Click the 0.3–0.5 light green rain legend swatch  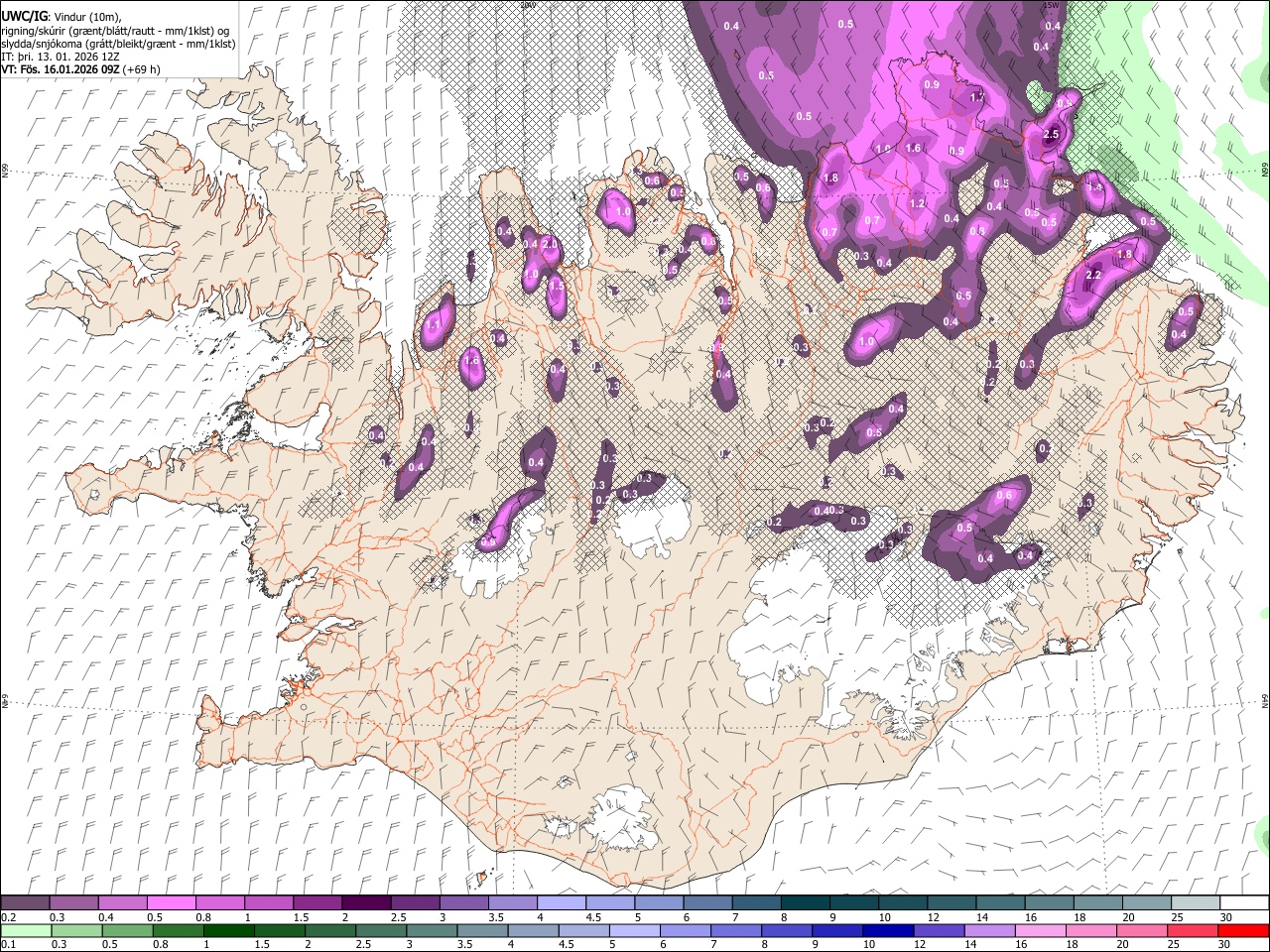pyautogui.click(x=76, y=930)
